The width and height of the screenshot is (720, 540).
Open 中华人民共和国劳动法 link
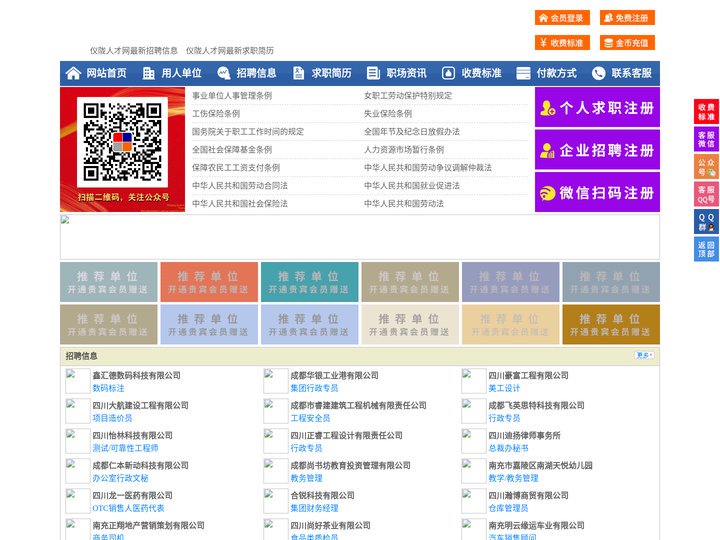tap(404, 203)
